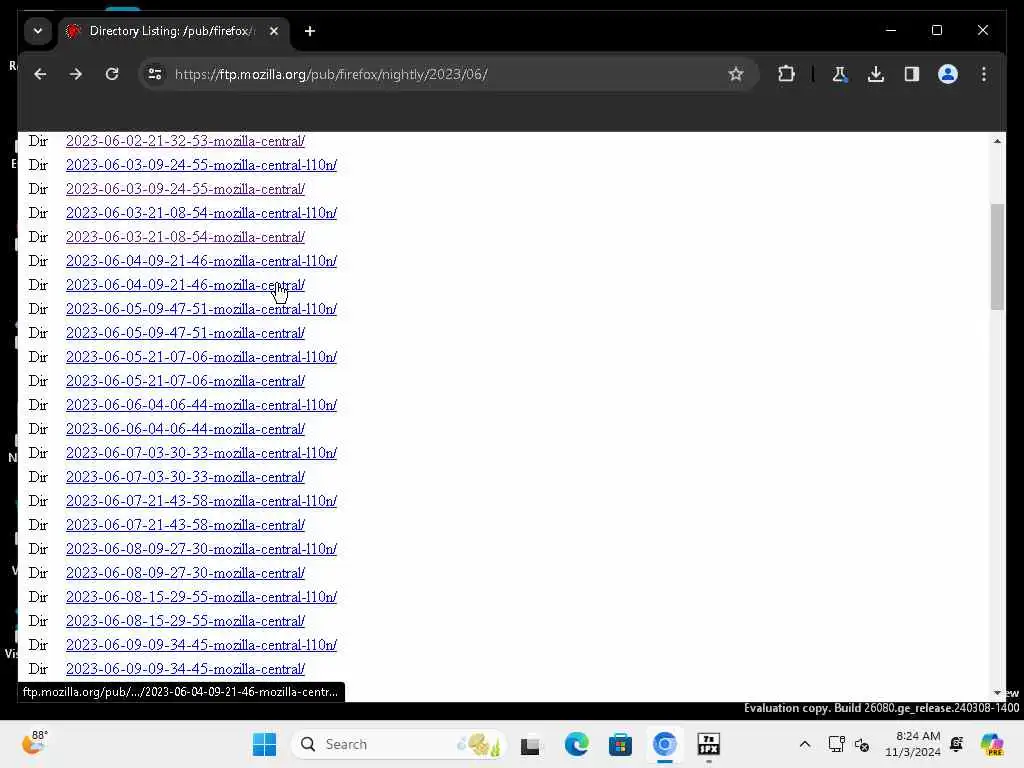Show hidden system tray icons
Viewport: 1024px width, 768px height.
tap(805, 744)
